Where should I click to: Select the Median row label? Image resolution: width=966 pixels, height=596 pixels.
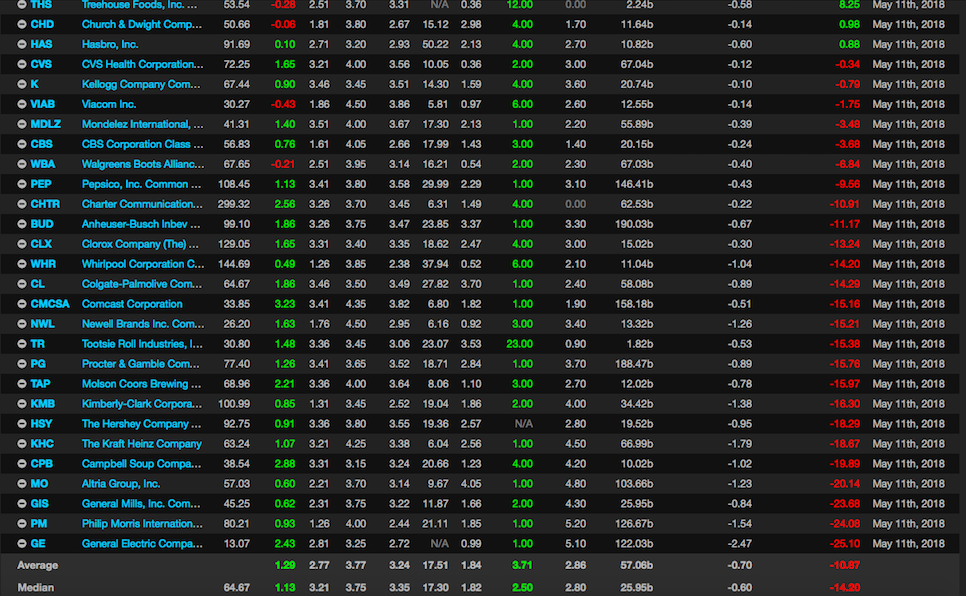point(36,587)
